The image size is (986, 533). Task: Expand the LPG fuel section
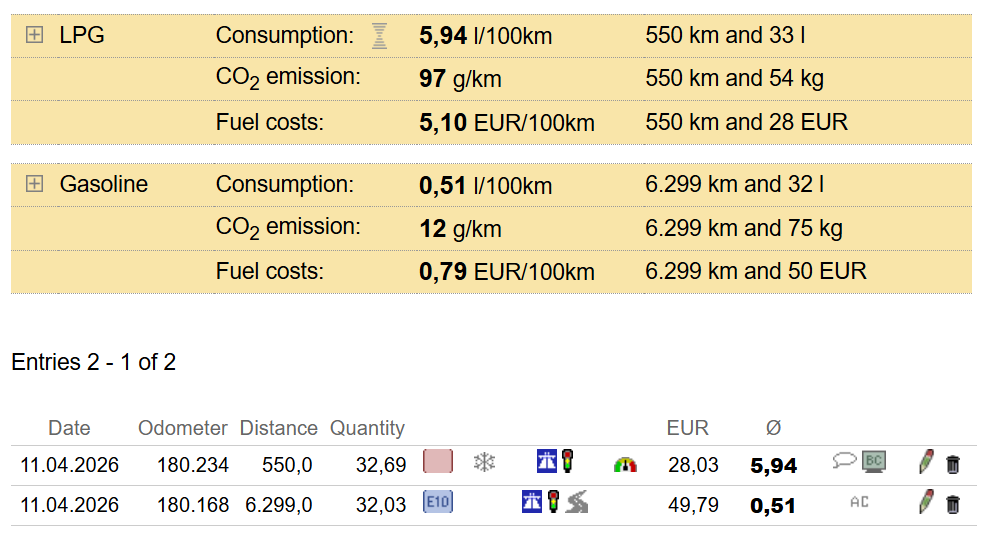[x=35, y=36]
